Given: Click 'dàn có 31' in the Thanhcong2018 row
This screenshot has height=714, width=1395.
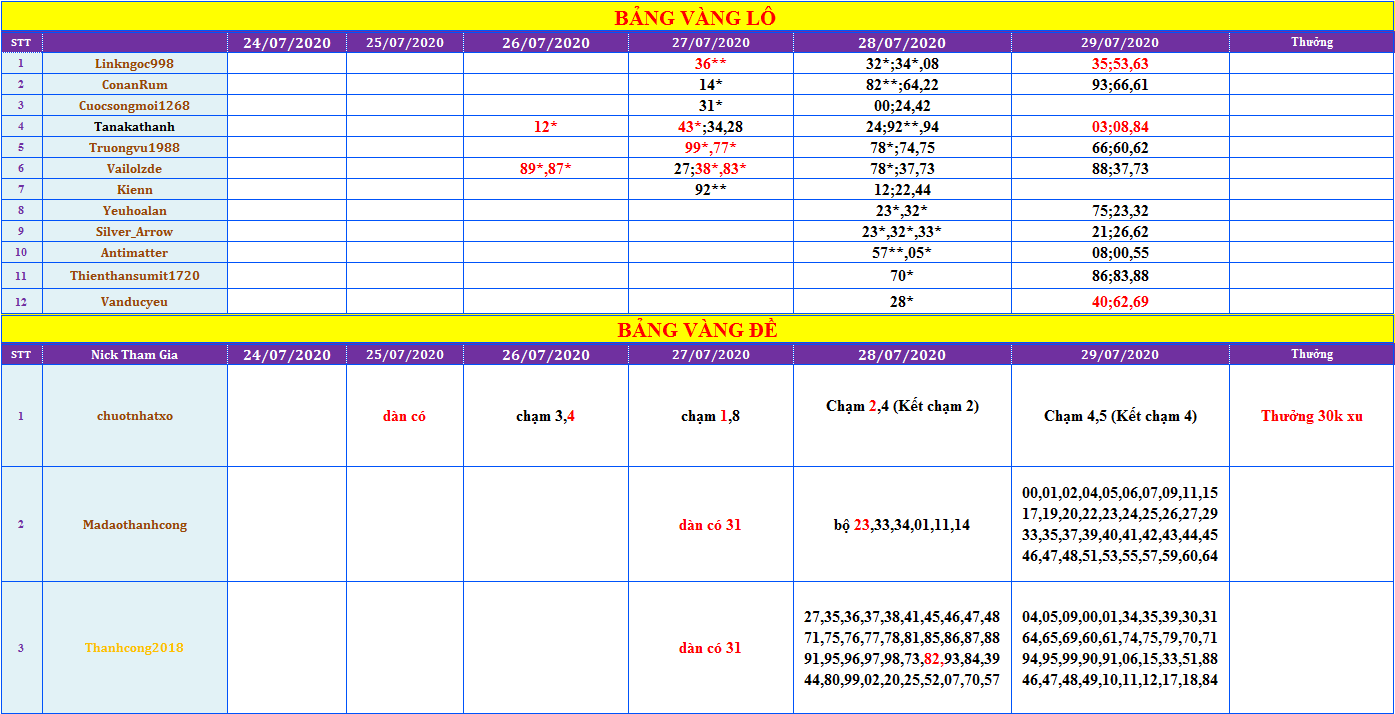Looking at the screenshot, I should click(x=711, y=648).
